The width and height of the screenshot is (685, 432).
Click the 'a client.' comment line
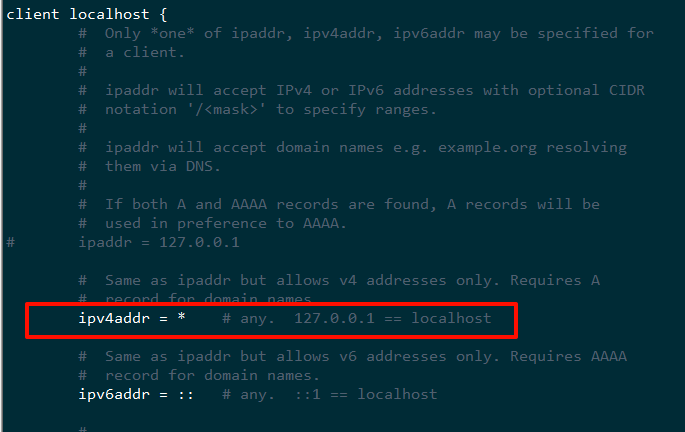(145, 52)
